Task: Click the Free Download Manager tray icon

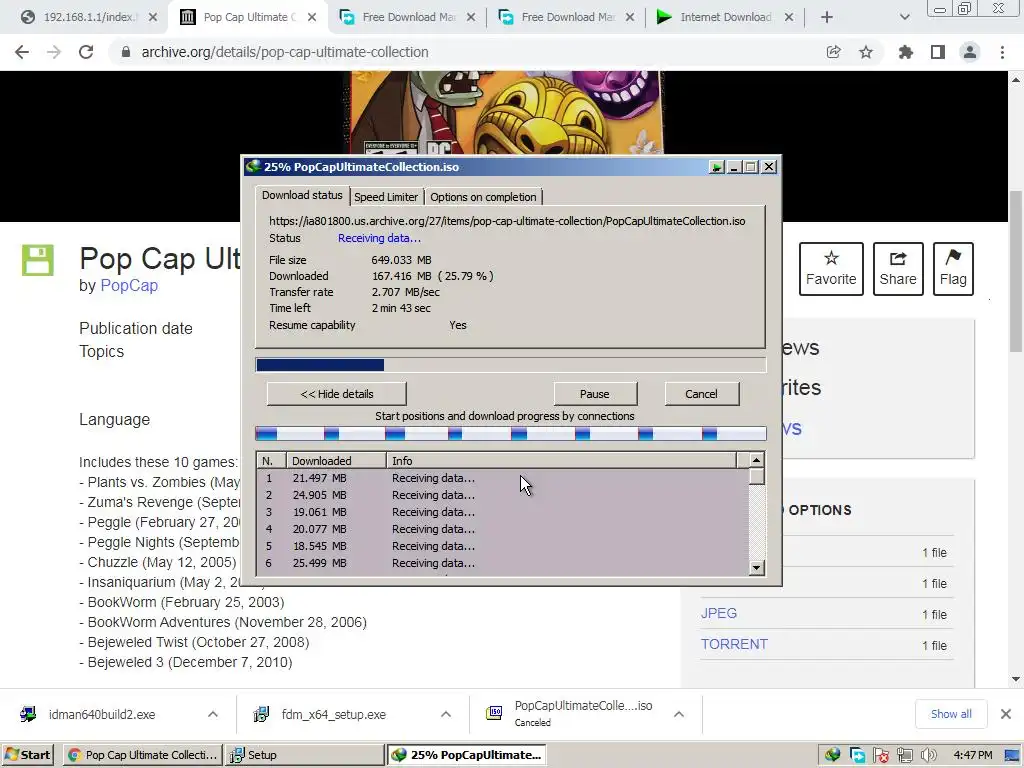Action: [x=857, y=756]
